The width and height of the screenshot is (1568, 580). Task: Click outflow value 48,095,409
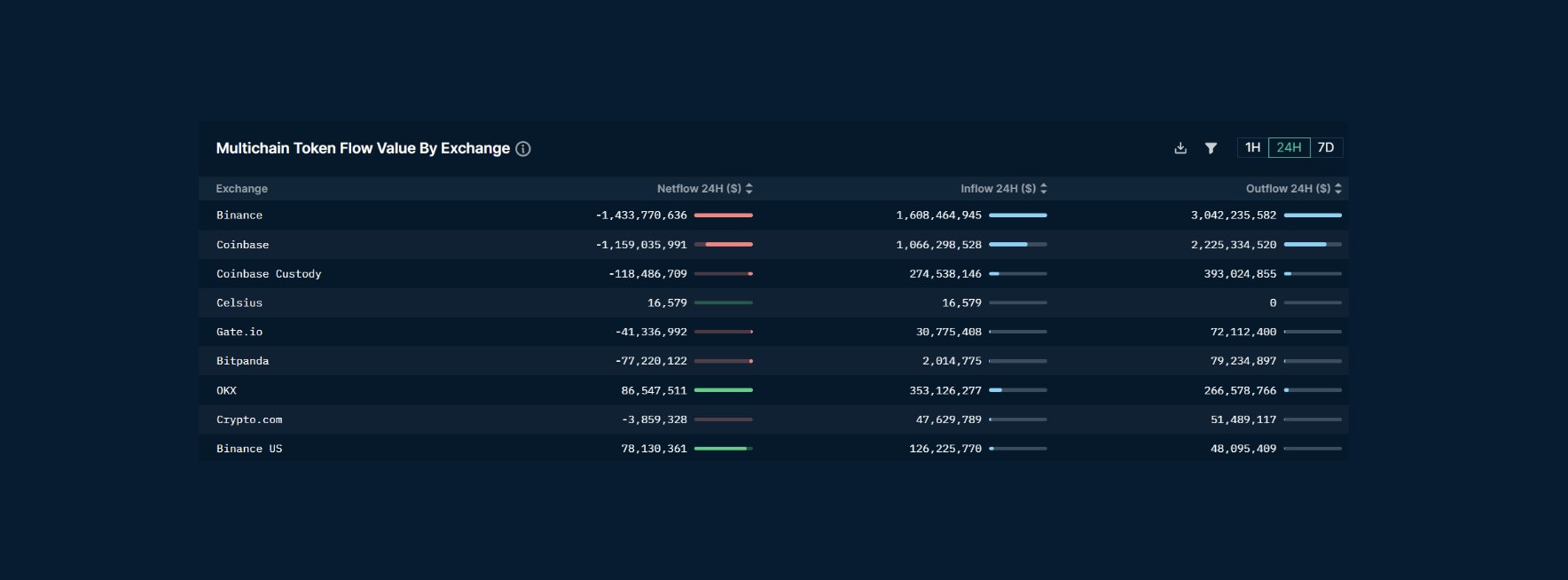pyautogui.click(x=1243, y=449)
